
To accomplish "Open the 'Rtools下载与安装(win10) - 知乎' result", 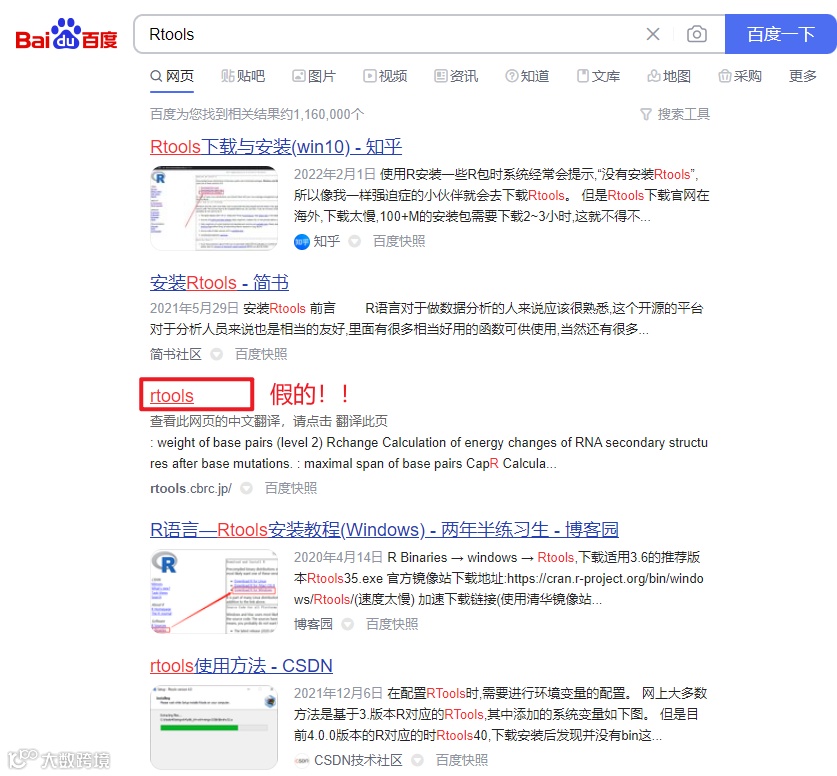I will [x=276, y=146].
